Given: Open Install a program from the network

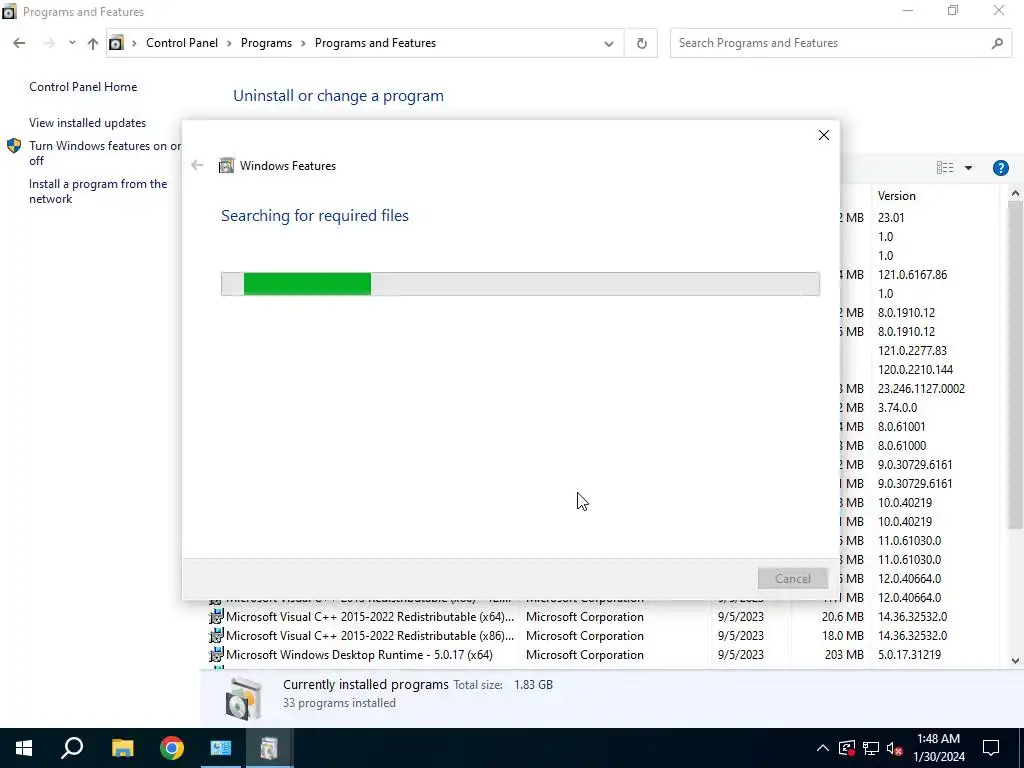Looking at the screenshot, I should 98,191.
